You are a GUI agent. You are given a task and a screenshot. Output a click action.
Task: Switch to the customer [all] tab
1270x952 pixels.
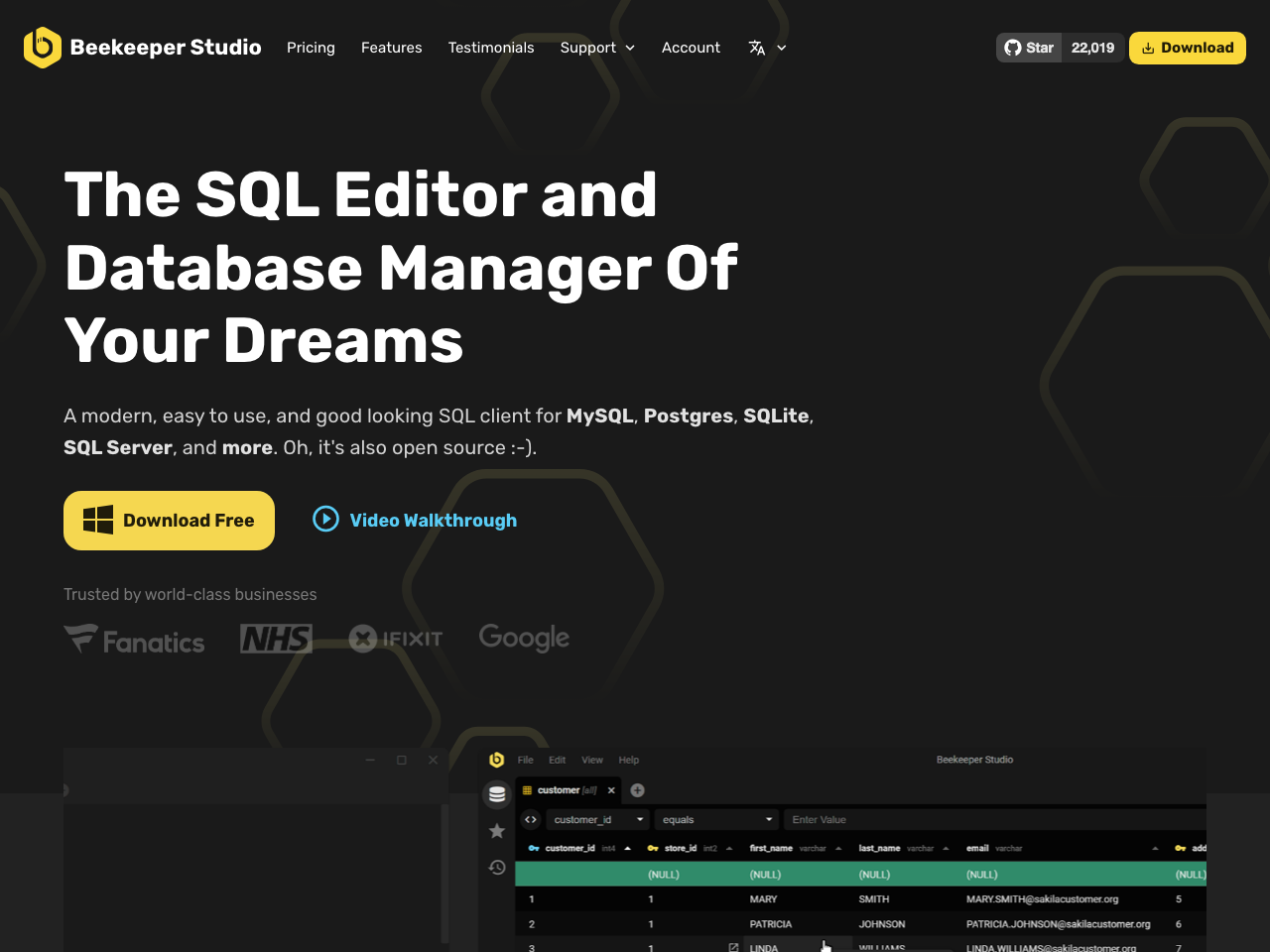[x=561, y=789]
